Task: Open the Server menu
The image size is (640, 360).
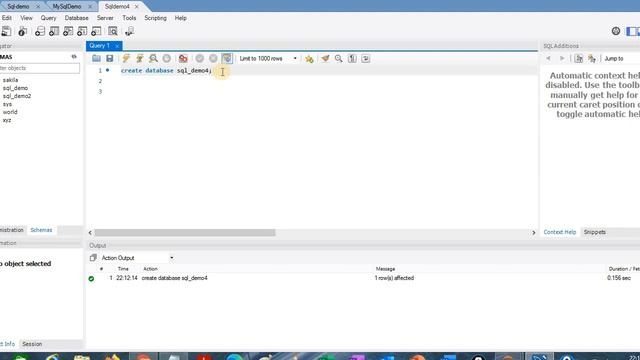Action: [105, 18]
